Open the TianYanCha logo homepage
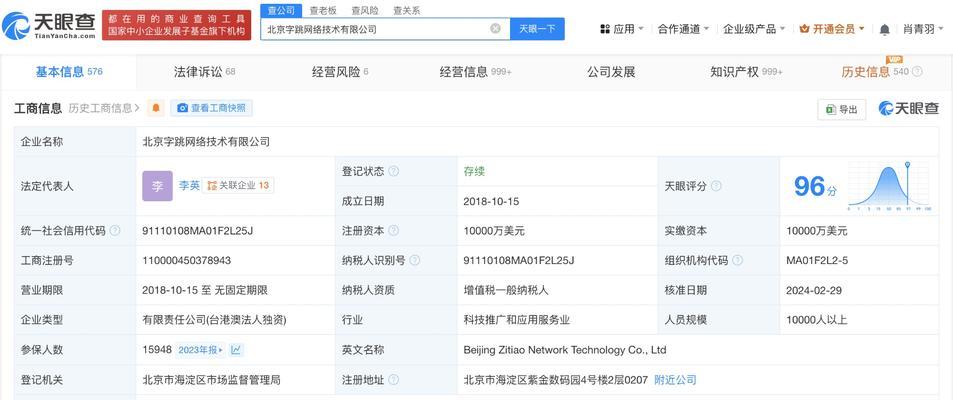Screen dimensions: 953x400 pos(49,25)
